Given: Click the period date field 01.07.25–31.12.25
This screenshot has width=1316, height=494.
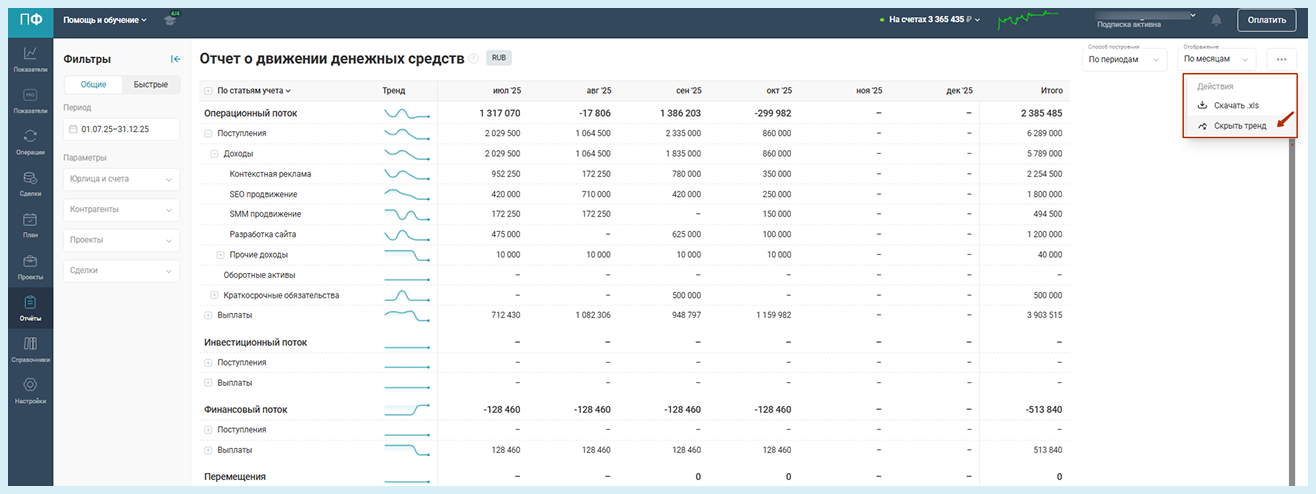Looking at the screenshot, I should tap(120, 129).
